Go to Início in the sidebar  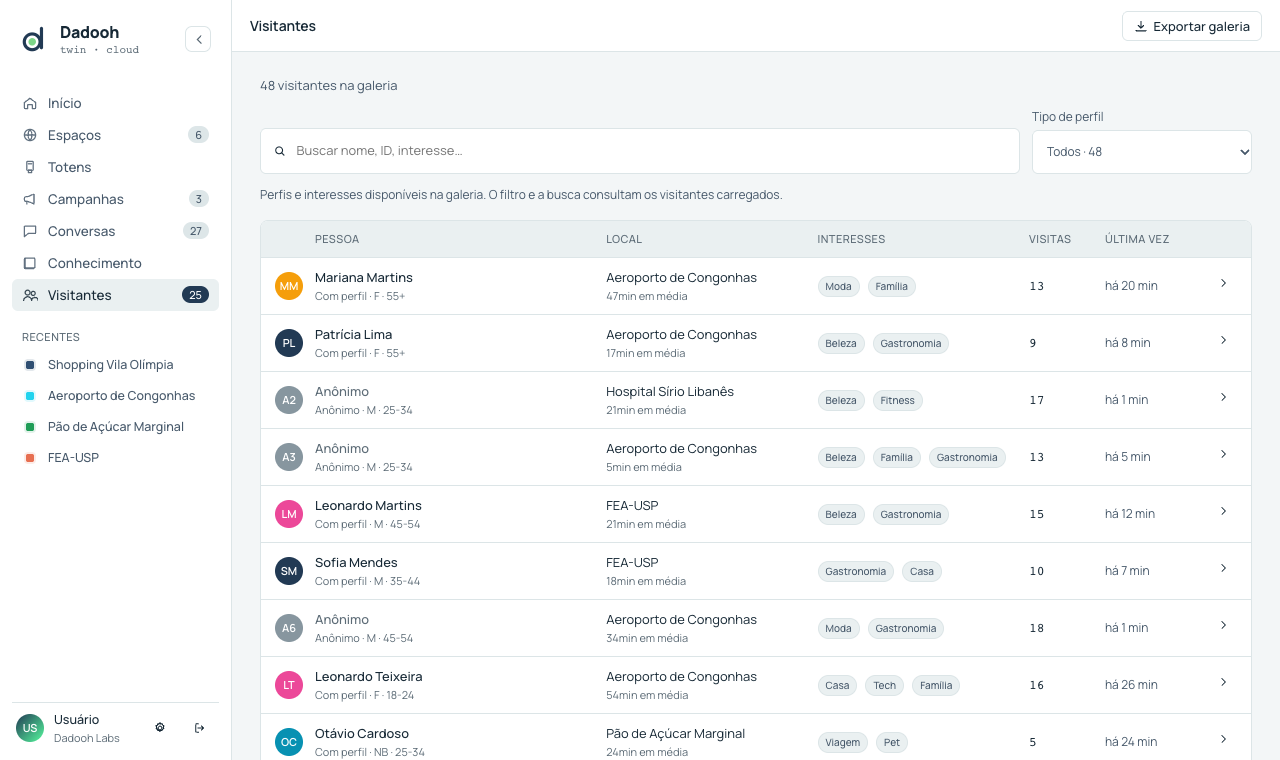click(x=115, y=103)
